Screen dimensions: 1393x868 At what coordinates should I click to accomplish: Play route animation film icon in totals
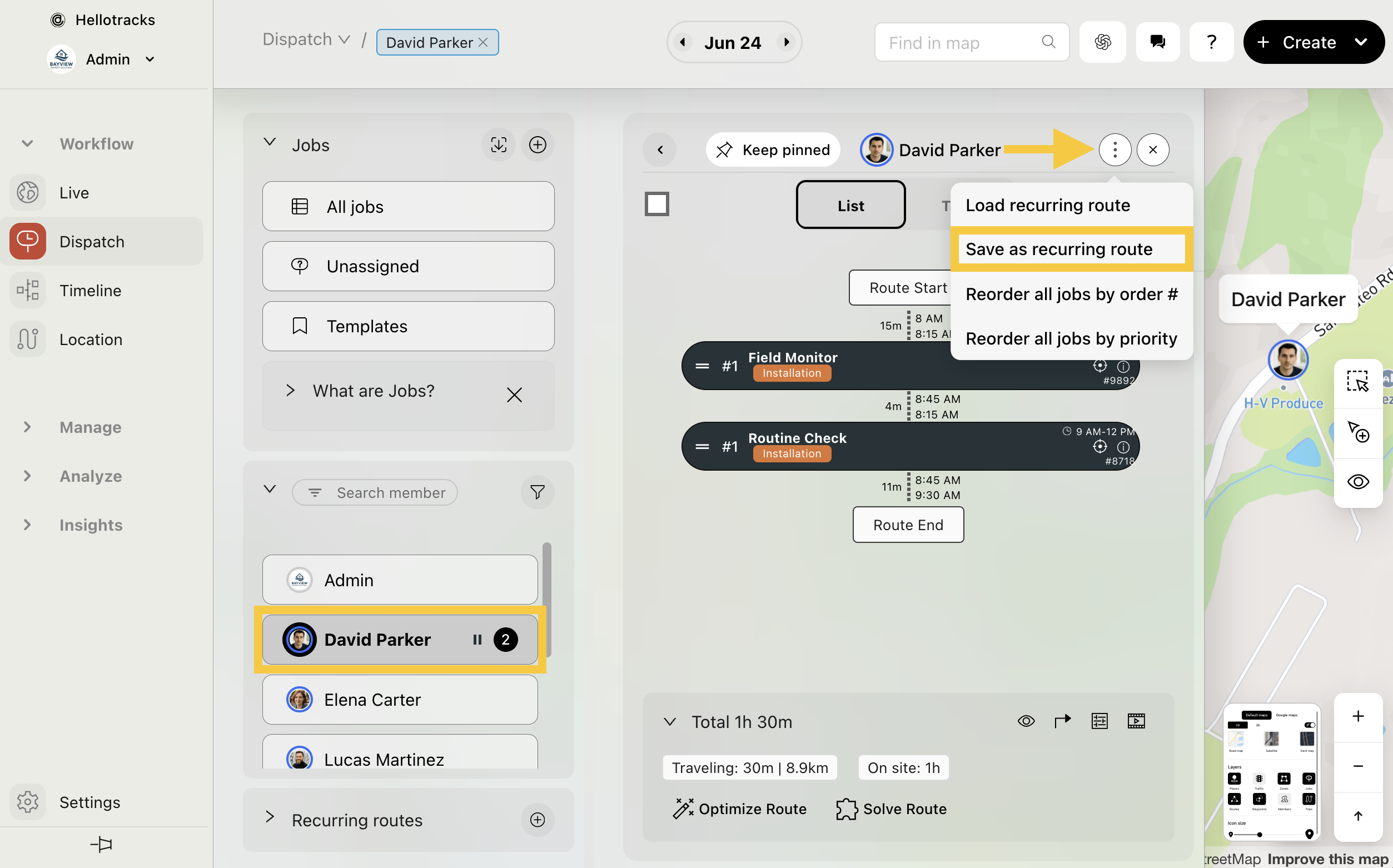point(1136,721)
